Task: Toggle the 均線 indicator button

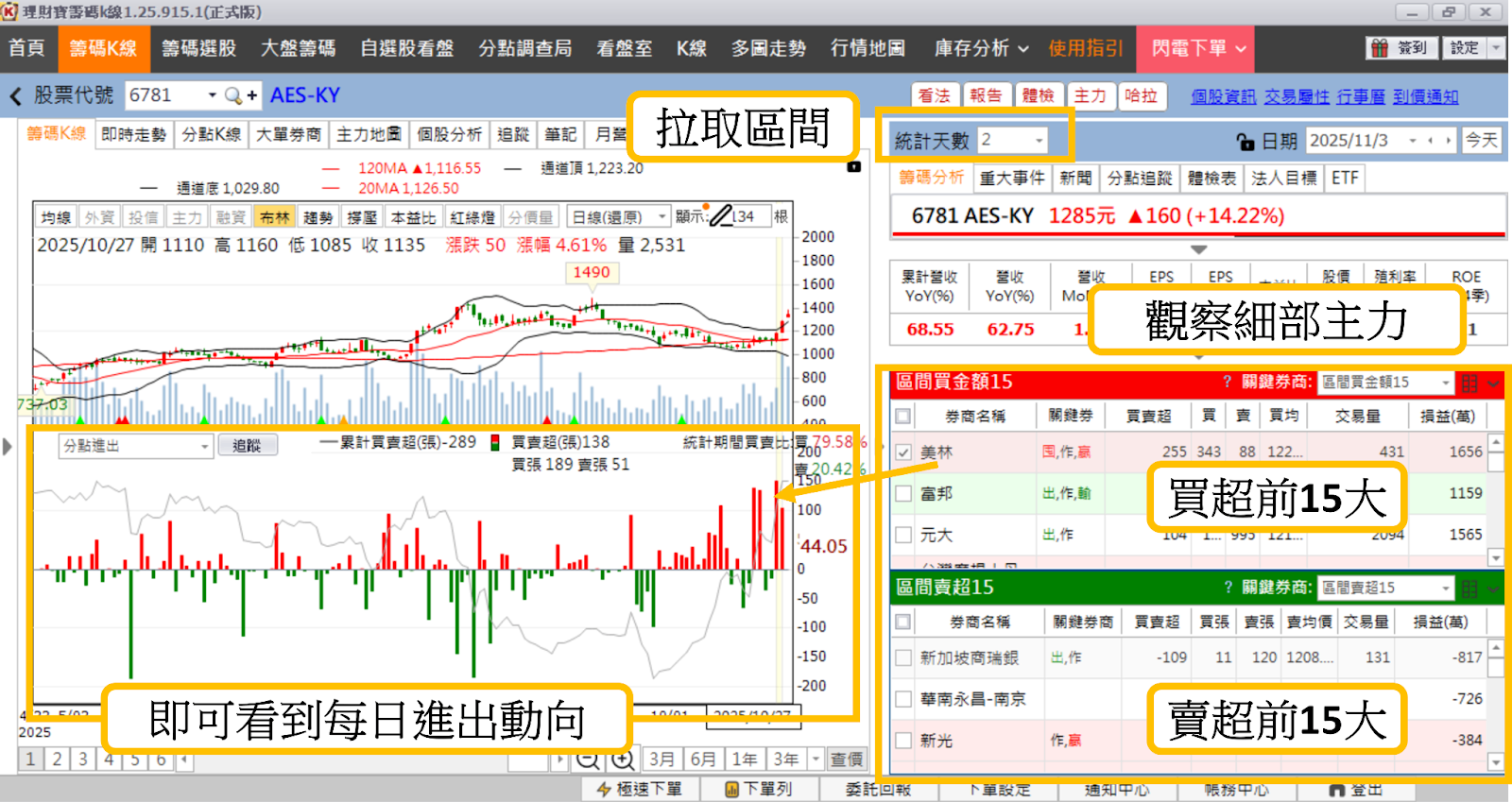Action: click(x=56, y=217)
